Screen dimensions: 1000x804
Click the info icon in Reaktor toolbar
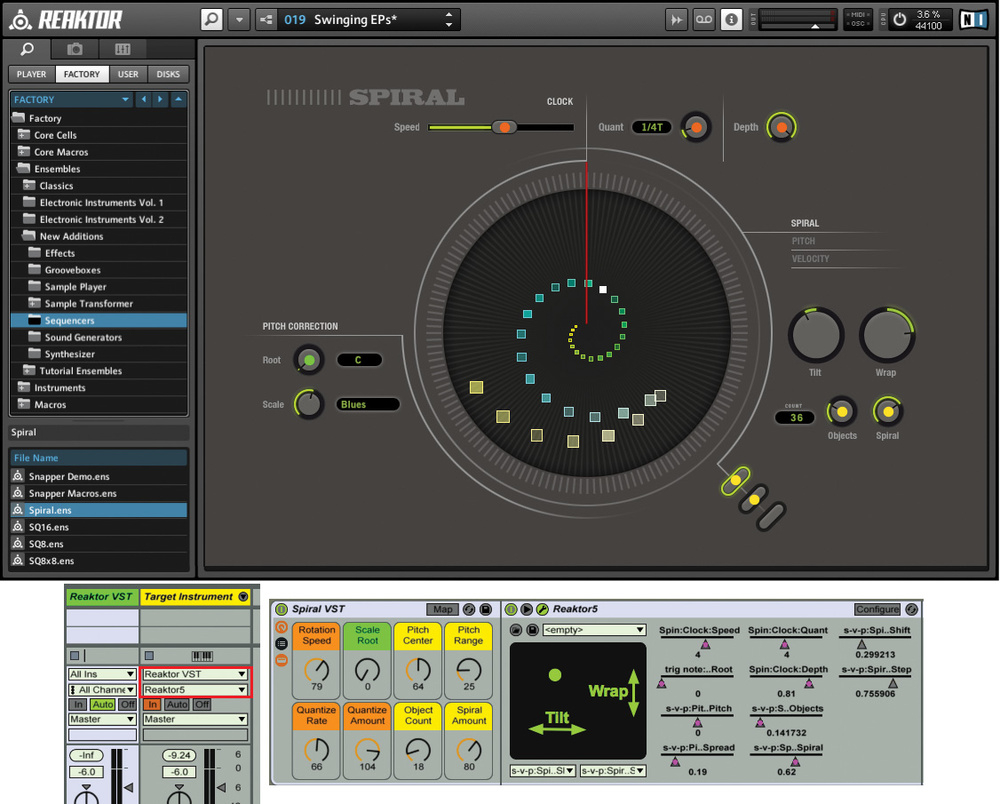click(x=731, y=19)
